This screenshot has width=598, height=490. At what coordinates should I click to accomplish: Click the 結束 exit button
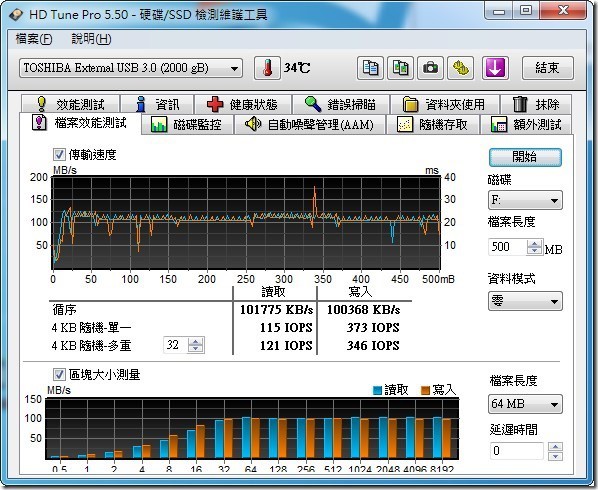pyautogui.click(x=548, y=68)
